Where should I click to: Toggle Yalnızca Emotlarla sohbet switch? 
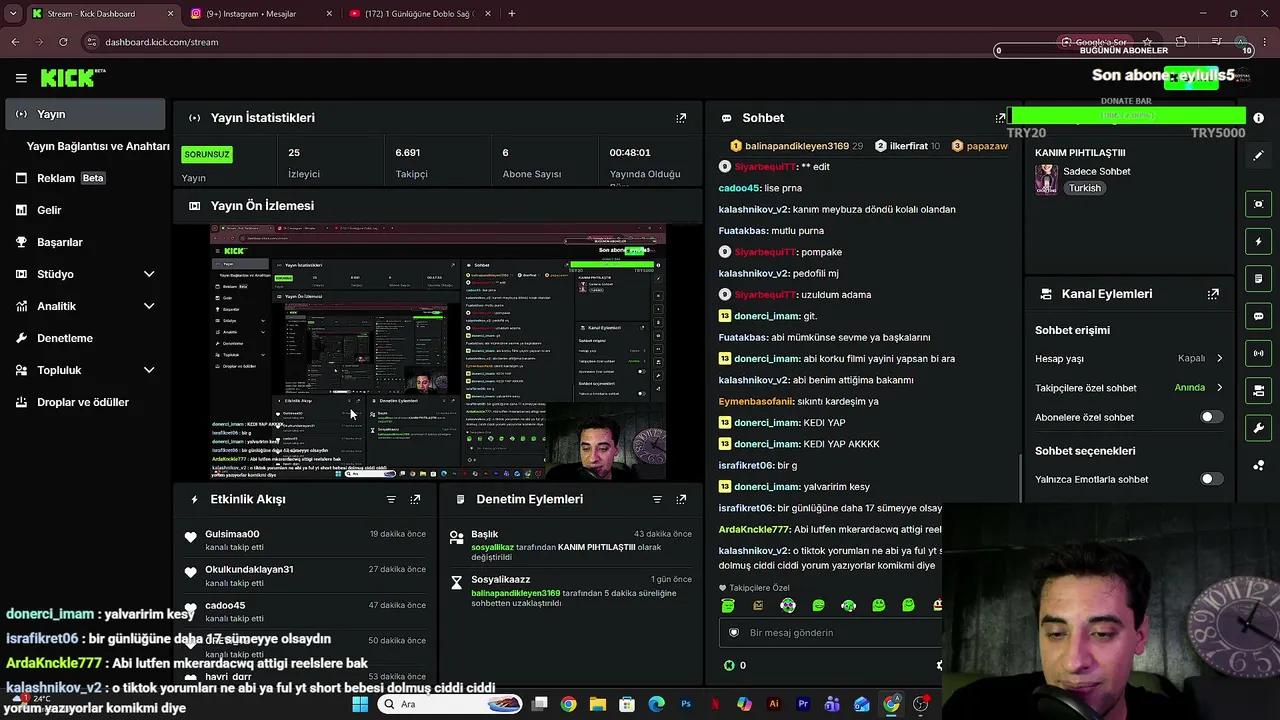coord(1211,479)
